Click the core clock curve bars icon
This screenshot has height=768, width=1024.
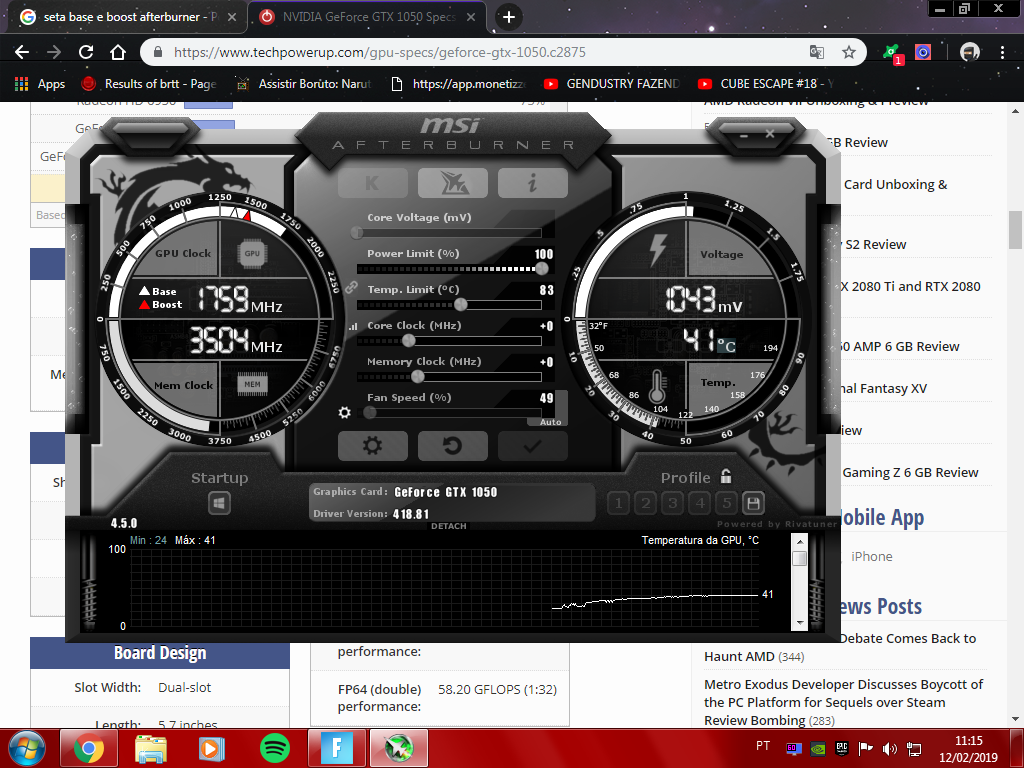(x=353, y=326)
